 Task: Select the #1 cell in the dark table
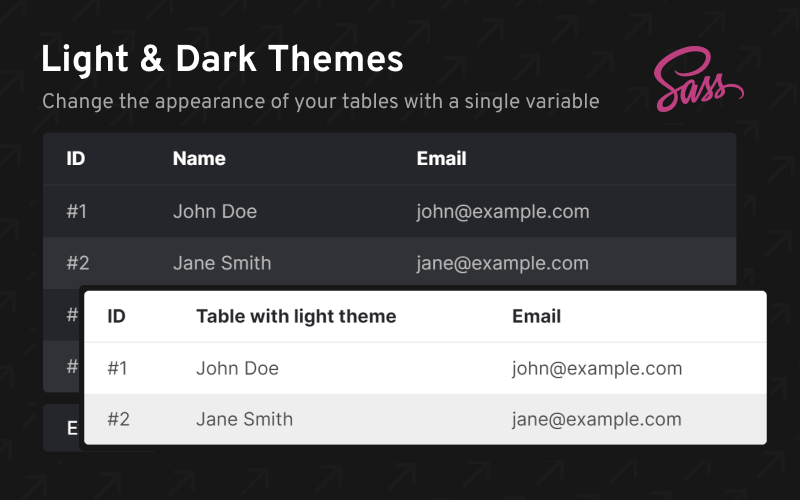(x=77, y=211)
